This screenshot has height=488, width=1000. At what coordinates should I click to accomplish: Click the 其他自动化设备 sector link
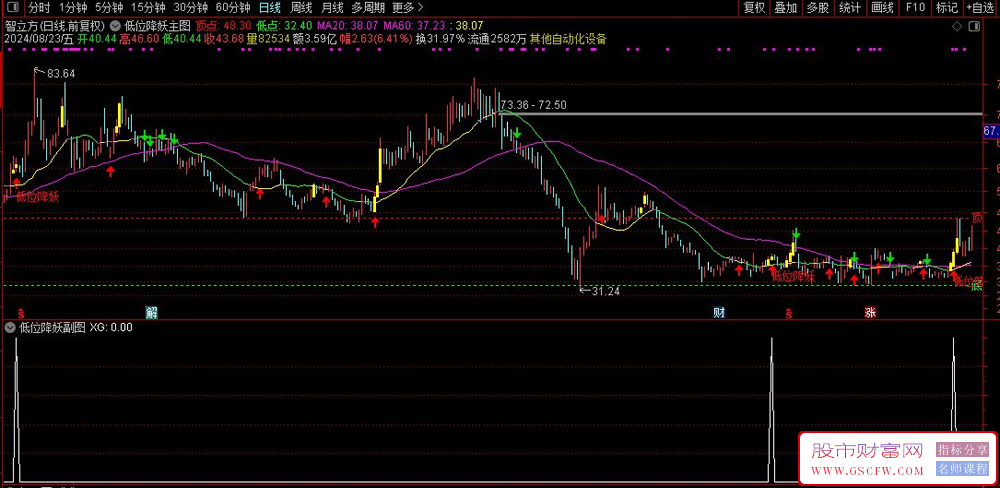[x=568, y=39]
